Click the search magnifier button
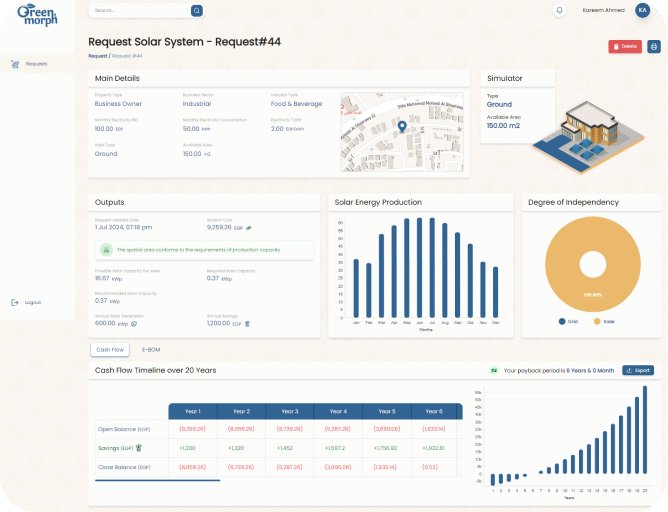Viewport: 668px width, 512px height. pyautogui.click(x=197, y=10)
